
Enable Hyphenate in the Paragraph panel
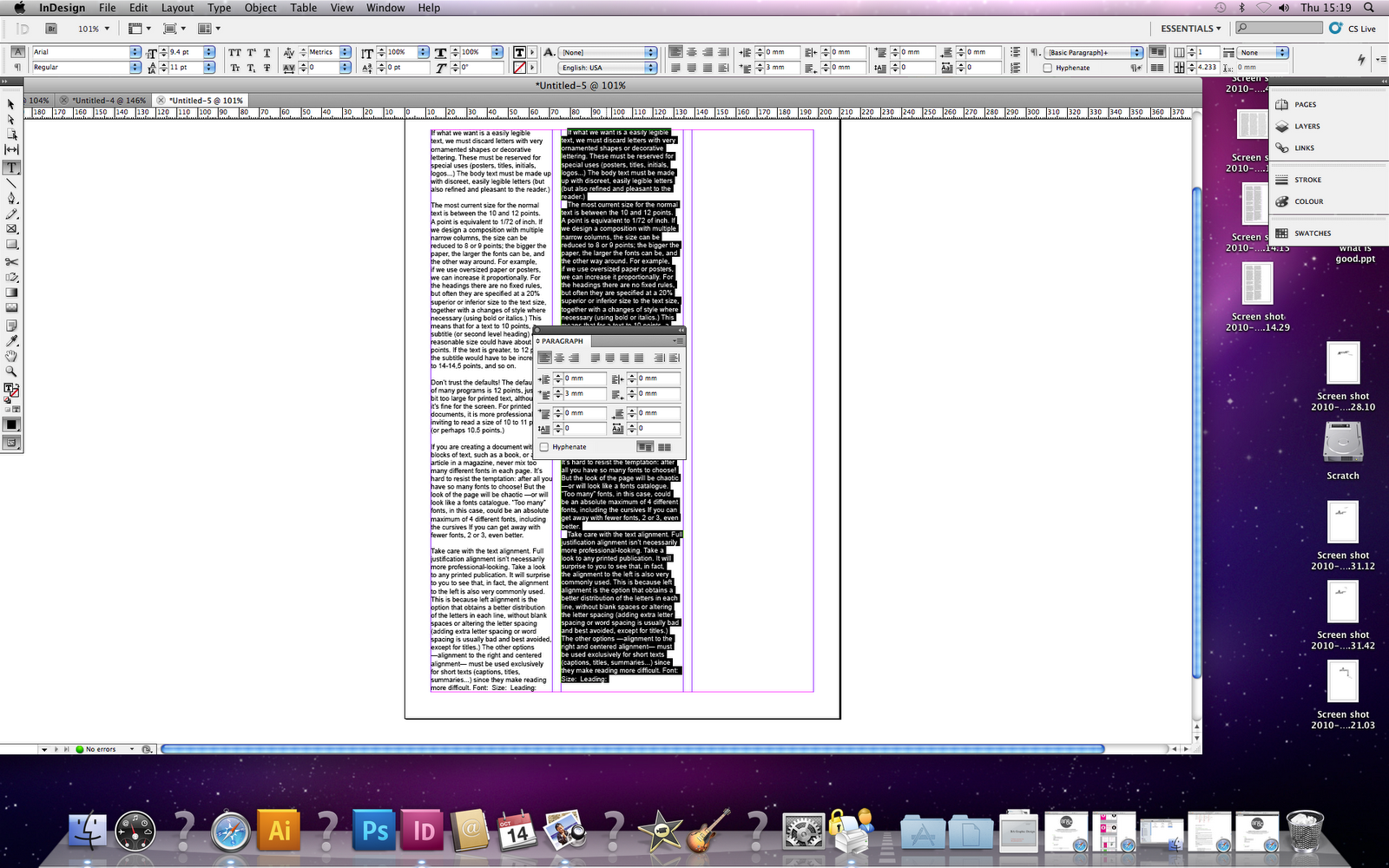544,446
